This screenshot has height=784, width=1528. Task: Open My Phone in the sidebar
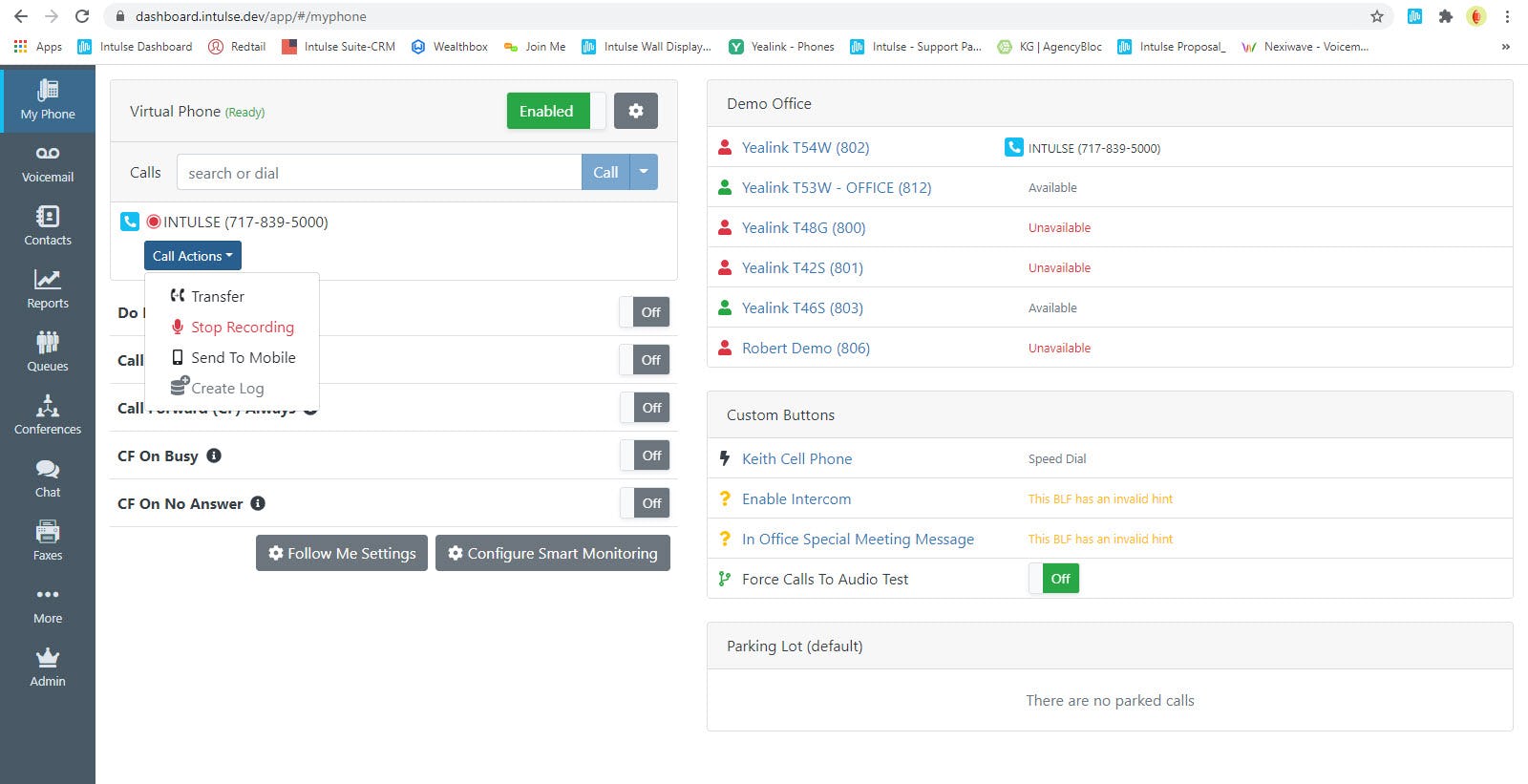pyautogui.click(x=48, y=99)
